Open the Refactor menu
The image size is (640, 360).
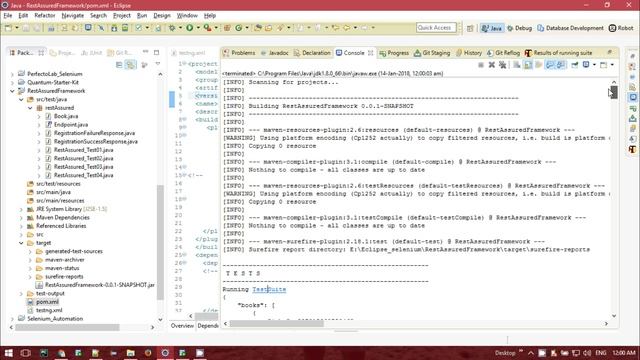pyautogui.click(x=44, y=16)
